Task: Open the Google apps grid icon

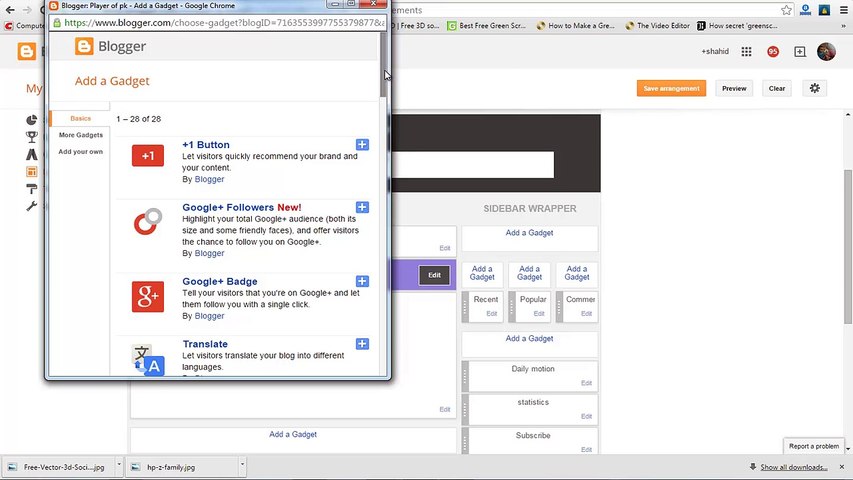Action: click(746, 51)
